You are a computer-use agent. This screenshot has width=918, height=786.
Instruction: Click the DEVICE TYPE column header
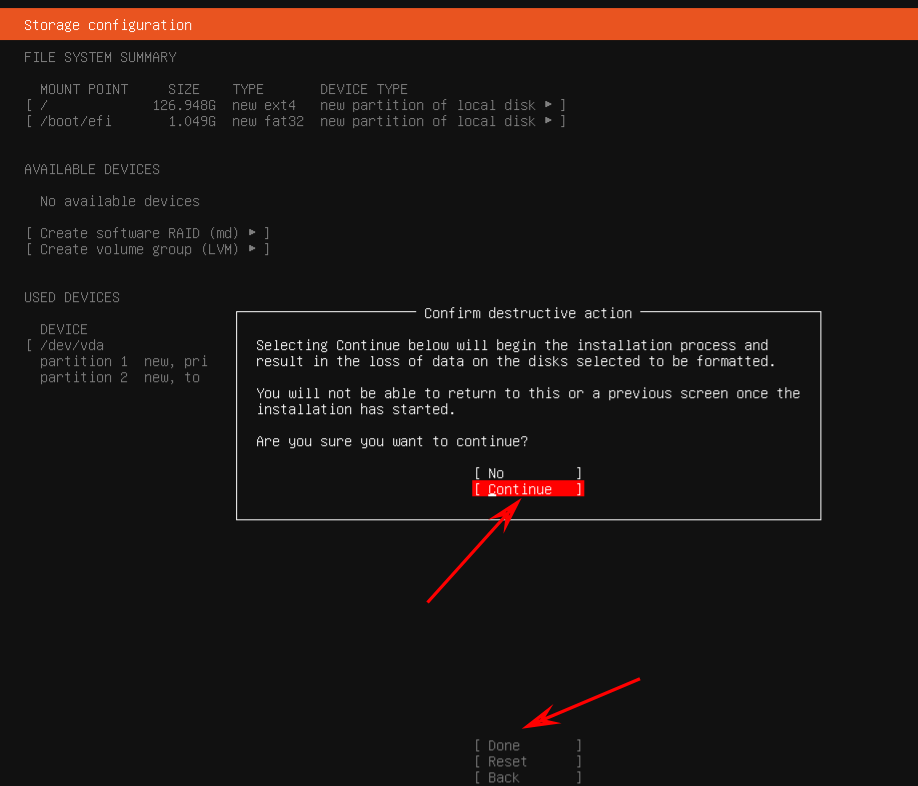pos(364,89)
